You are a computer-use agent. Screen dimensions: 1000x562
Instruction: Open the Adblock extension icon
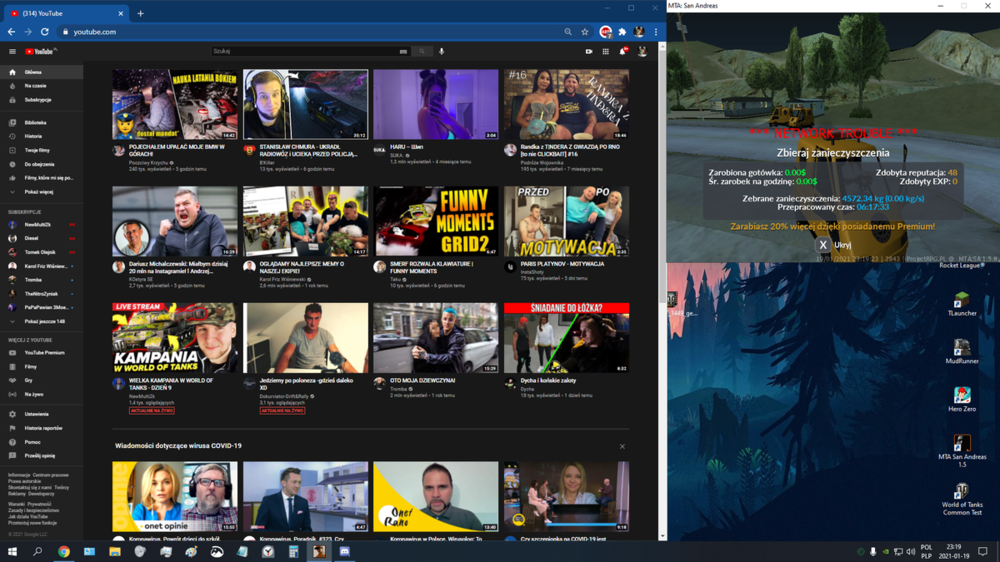[605, 31]
